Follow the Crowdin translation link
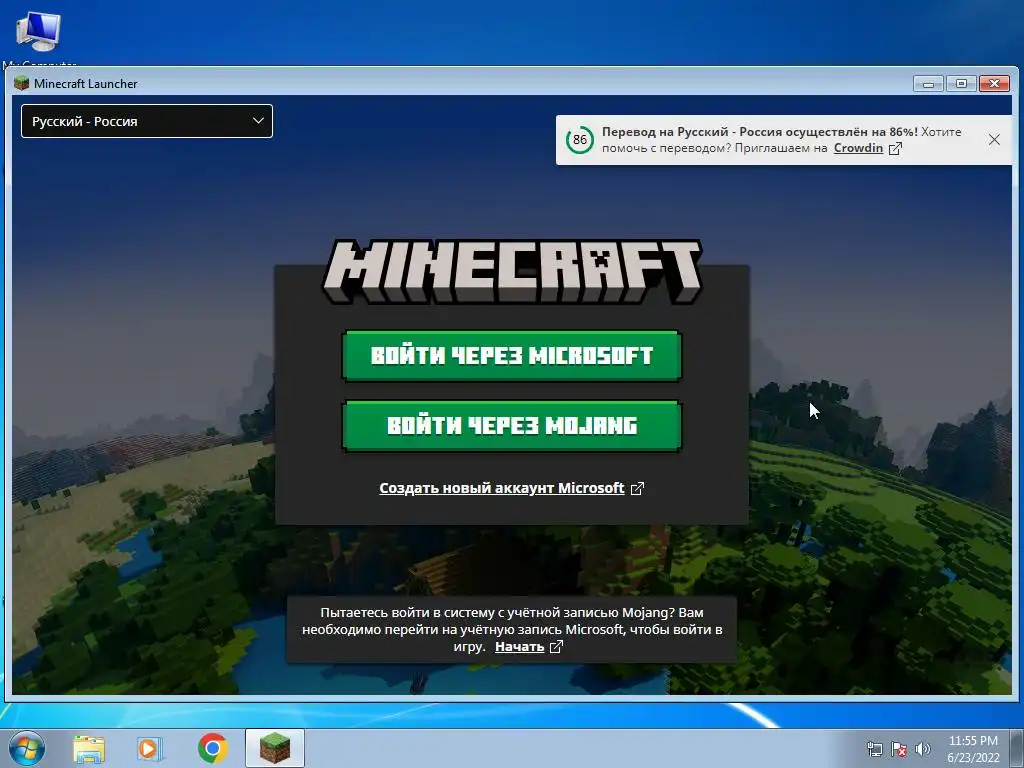Screen dimensions: 1024x768 point(858,148)
